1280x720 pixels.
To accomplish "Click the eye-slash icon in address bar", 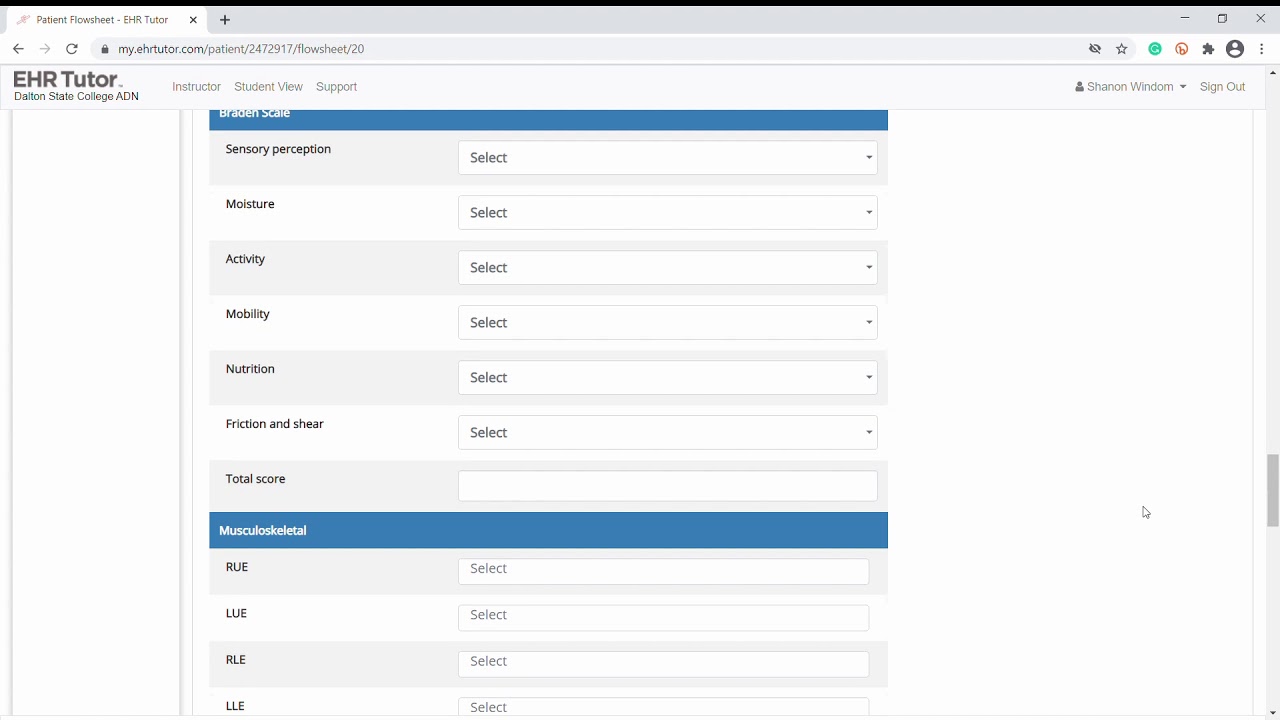I will pyautogui.click(x=1095, y=49).
